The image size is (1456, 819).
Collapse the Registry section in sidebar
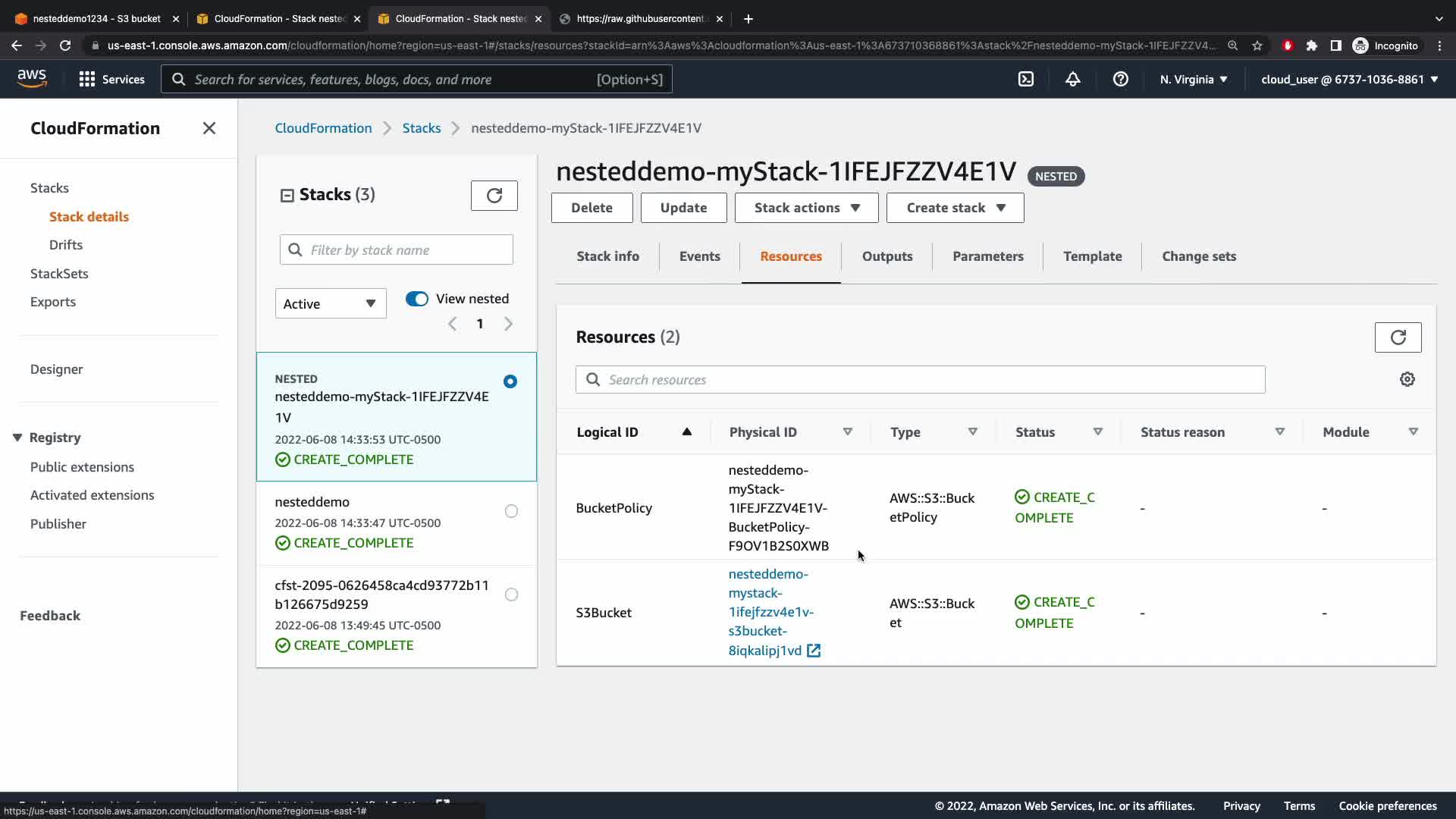point(17,438)
